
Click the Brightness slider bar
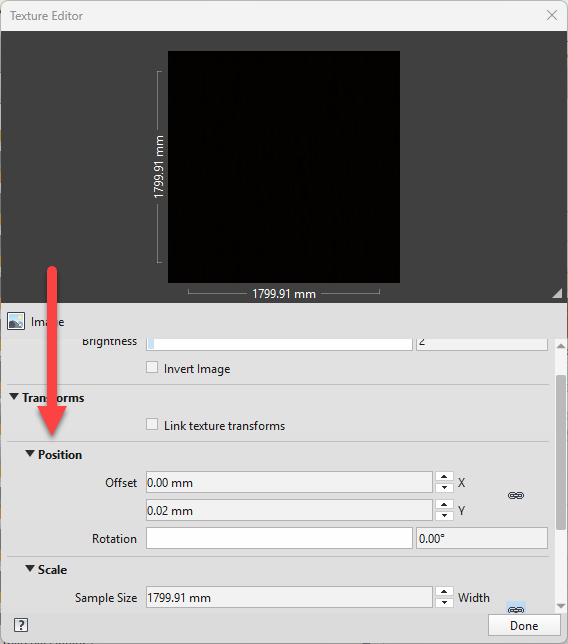[279, 344]
